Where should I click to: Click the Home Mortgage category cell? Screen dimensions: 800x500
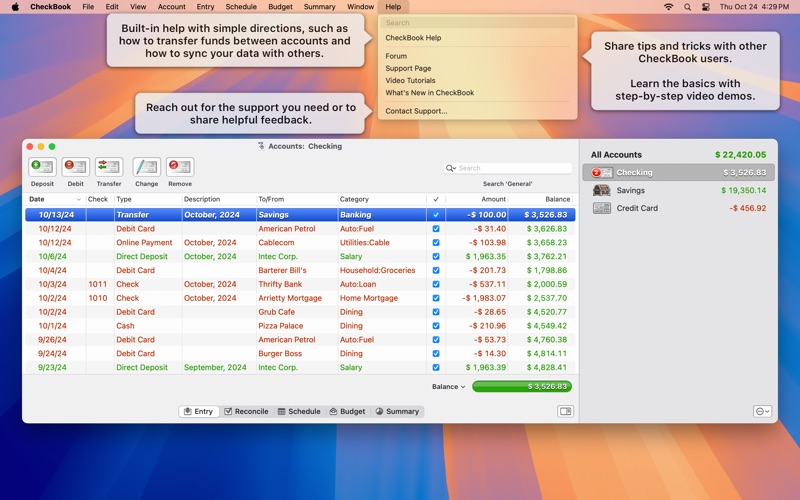[x=369, y=298]
